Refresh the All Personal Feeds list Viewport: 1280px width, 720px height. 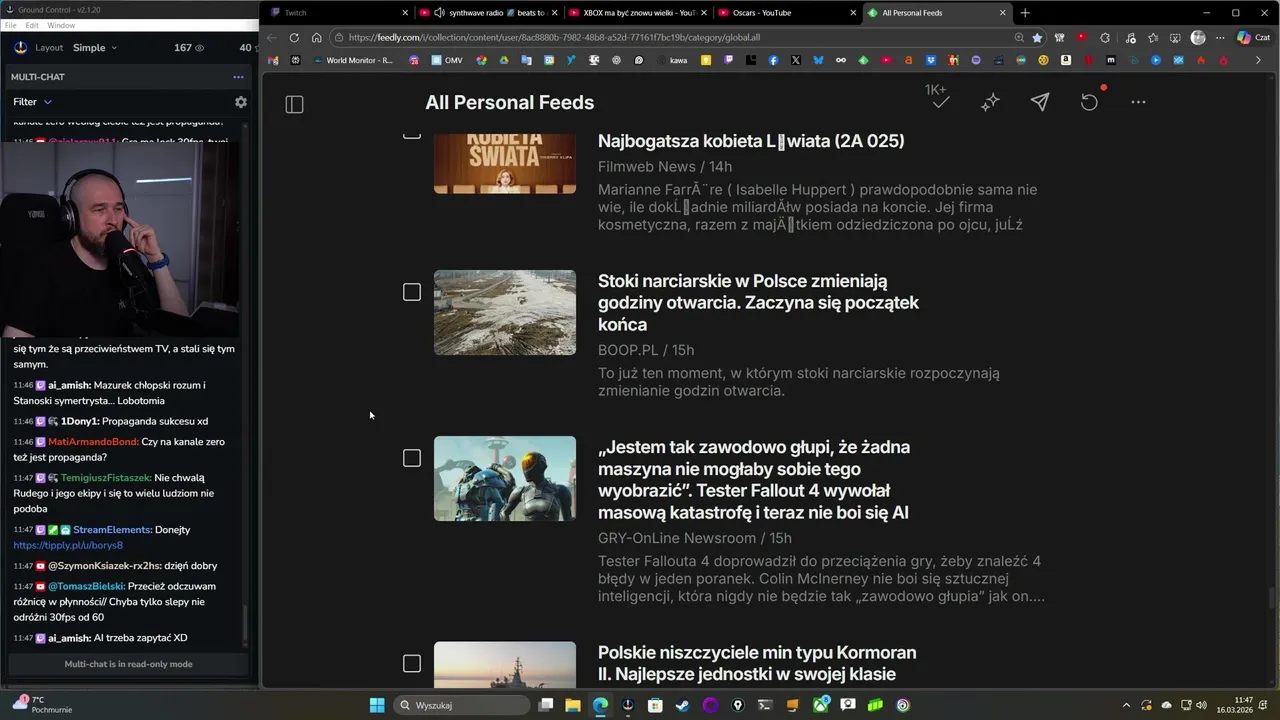click(1089, 102)
